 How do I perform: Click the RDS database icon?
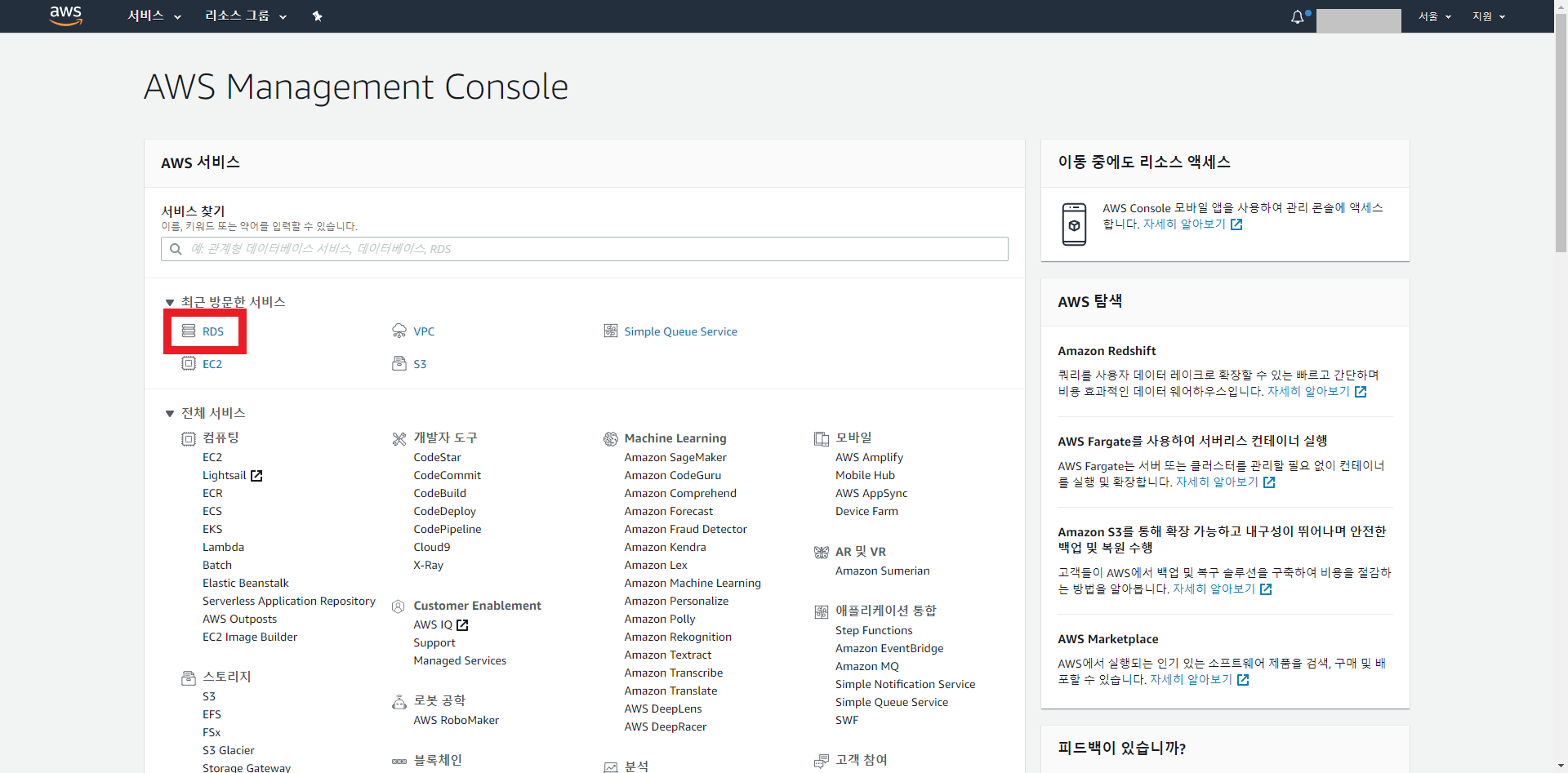click(x=189, y=331)
